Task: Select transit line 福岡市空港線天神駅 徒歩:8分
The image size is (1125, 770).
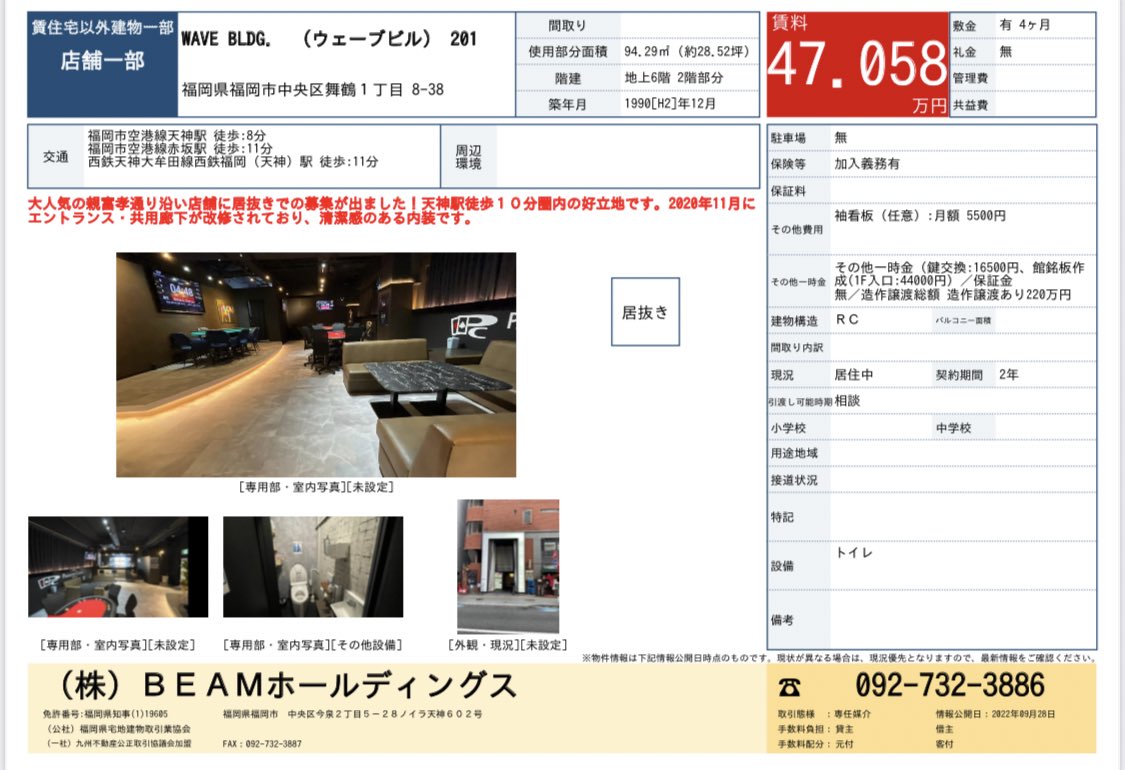Action: (x=176, y=135)
